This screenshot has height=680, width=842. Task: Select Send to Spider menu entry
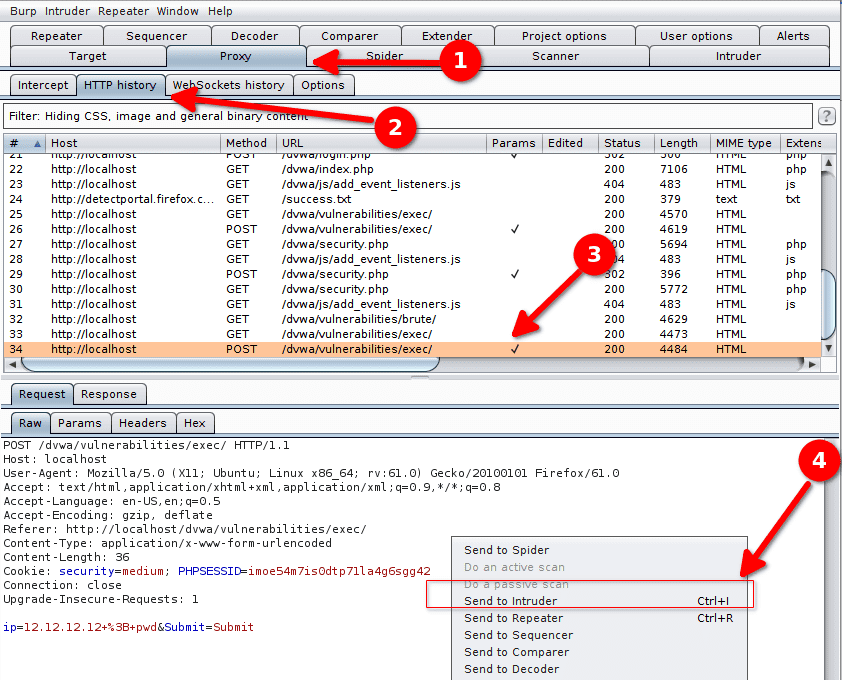click(506, 550)
